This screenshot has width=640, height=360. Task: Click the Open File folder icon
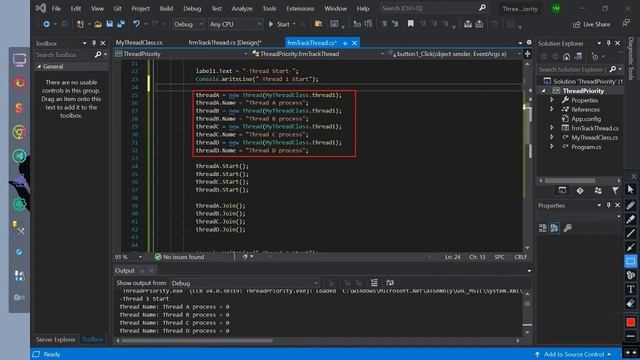click(x=98, y=24)
